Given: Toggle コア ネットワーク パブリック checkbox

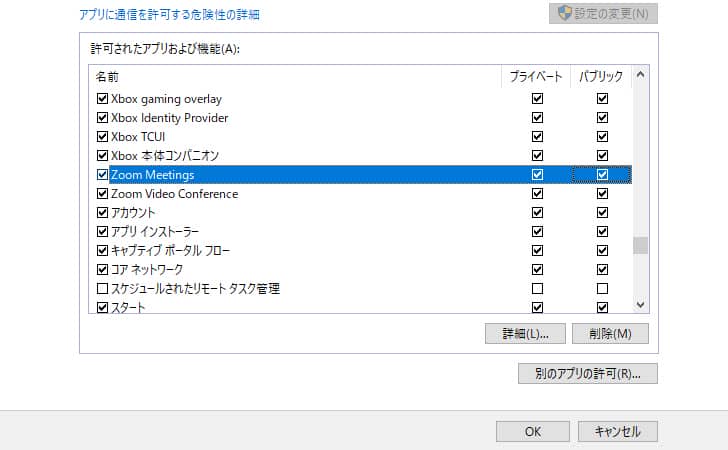Looking at the screenshot, I should point(602,270).
